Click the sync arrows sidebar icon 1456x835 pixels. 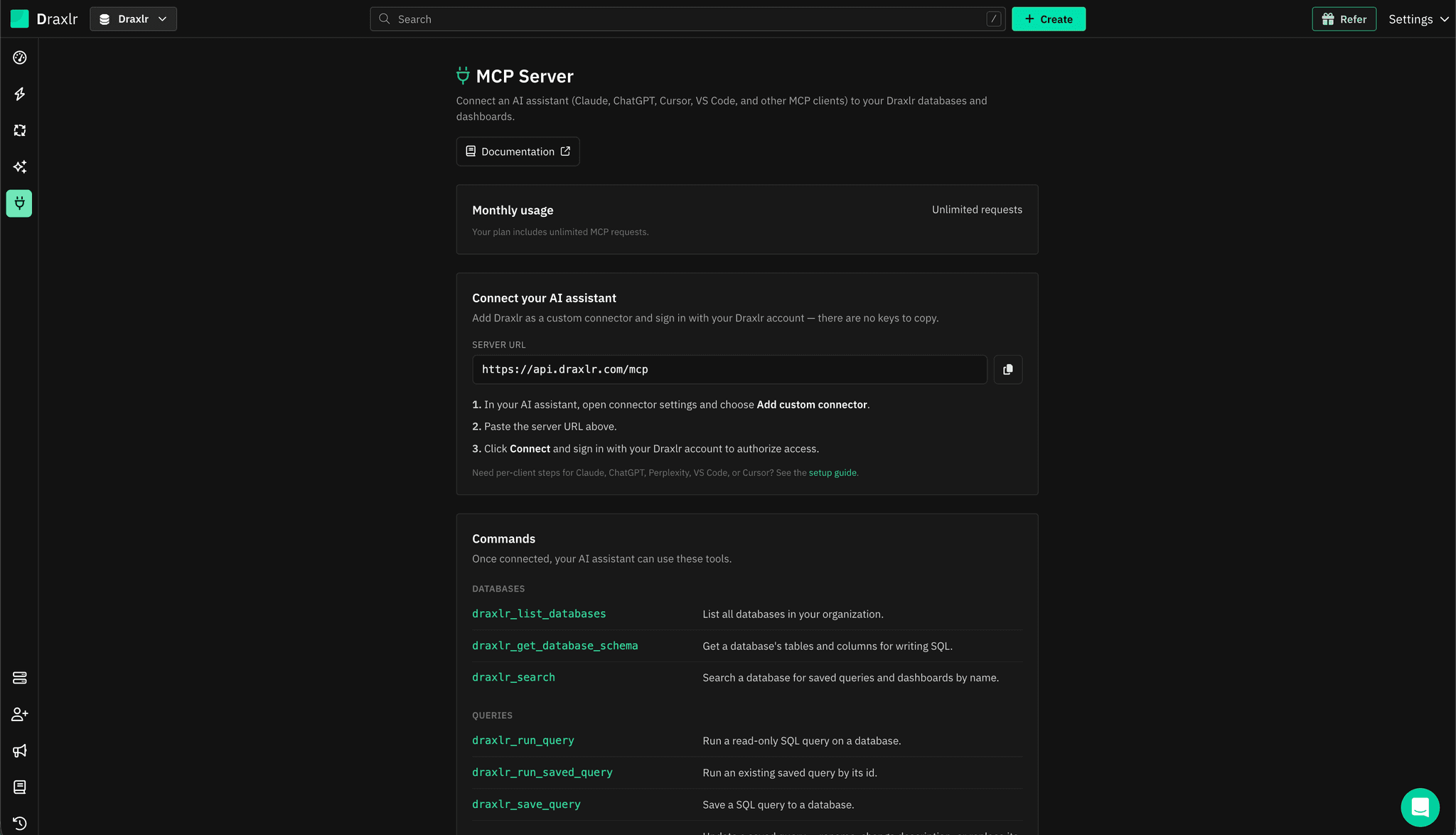point(20,130)
